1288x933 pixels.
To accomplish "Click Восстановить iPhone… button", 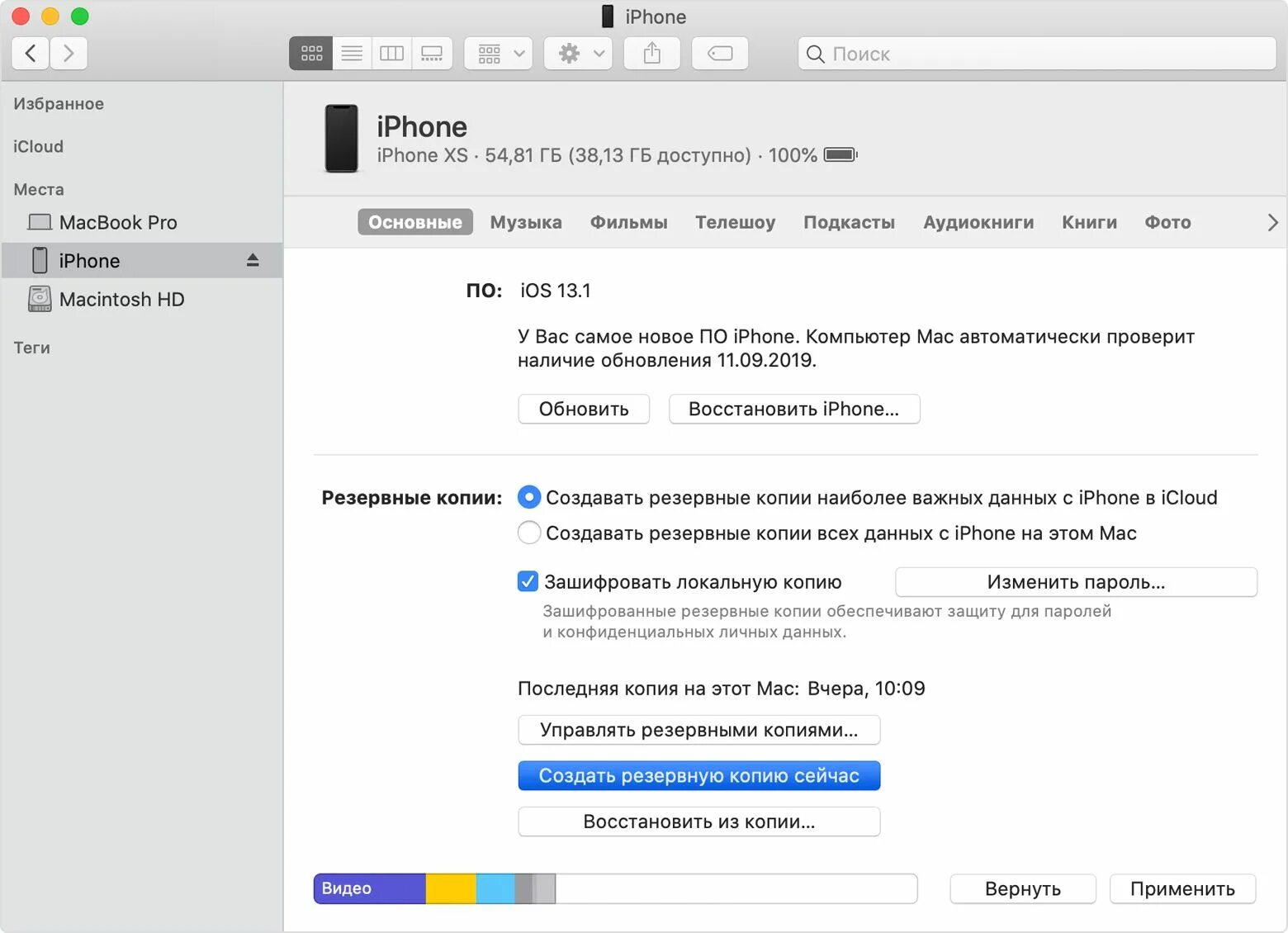I will tap(794, 409).
